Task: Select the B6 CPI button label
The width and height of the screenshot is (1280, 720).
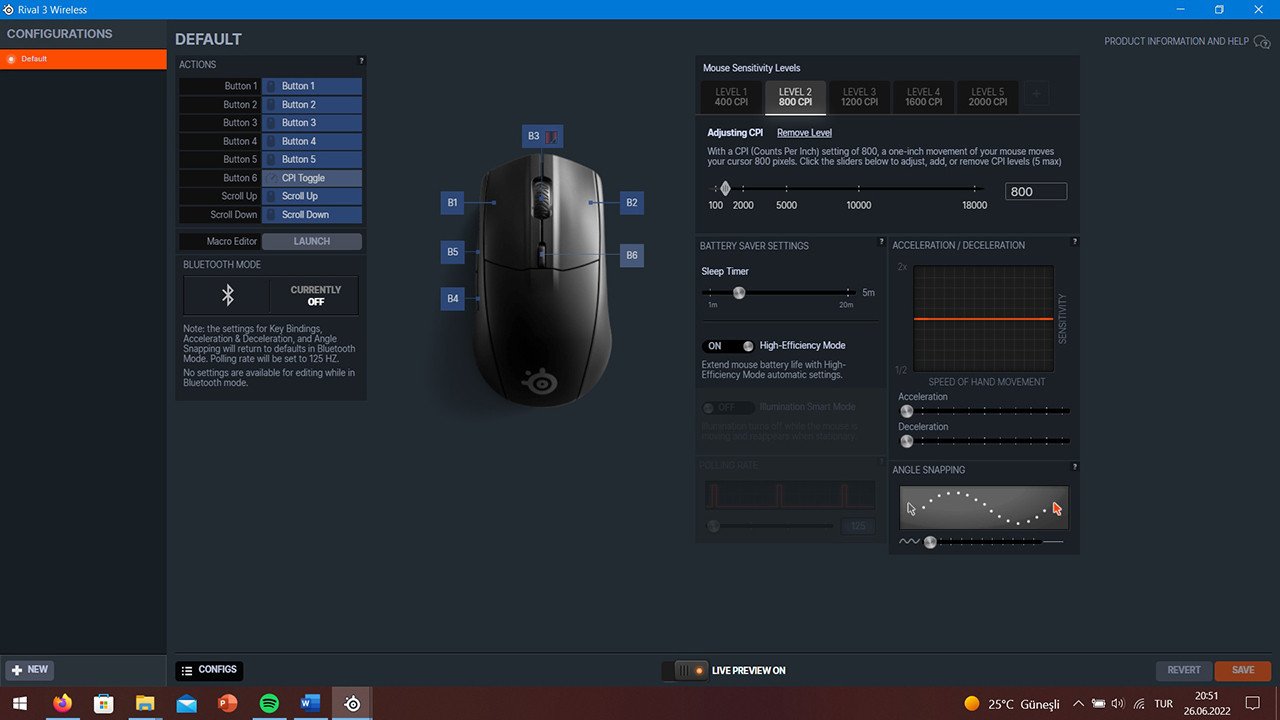Action: tap(631, 255)
